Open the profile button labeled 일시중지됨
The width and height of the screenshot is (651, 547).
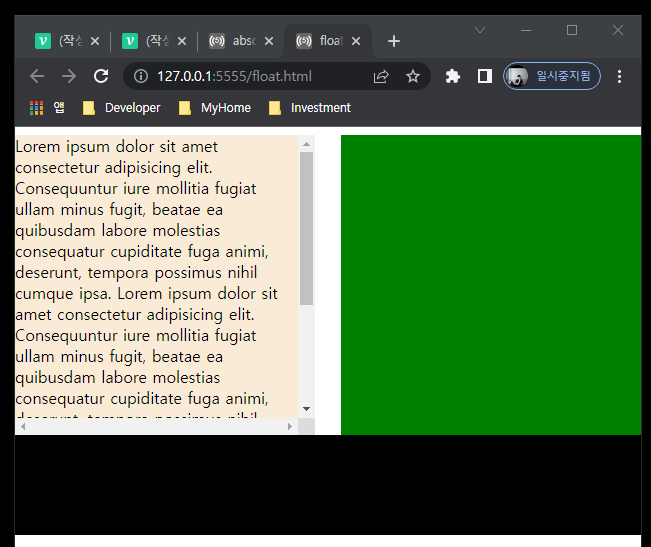[552, 76]
